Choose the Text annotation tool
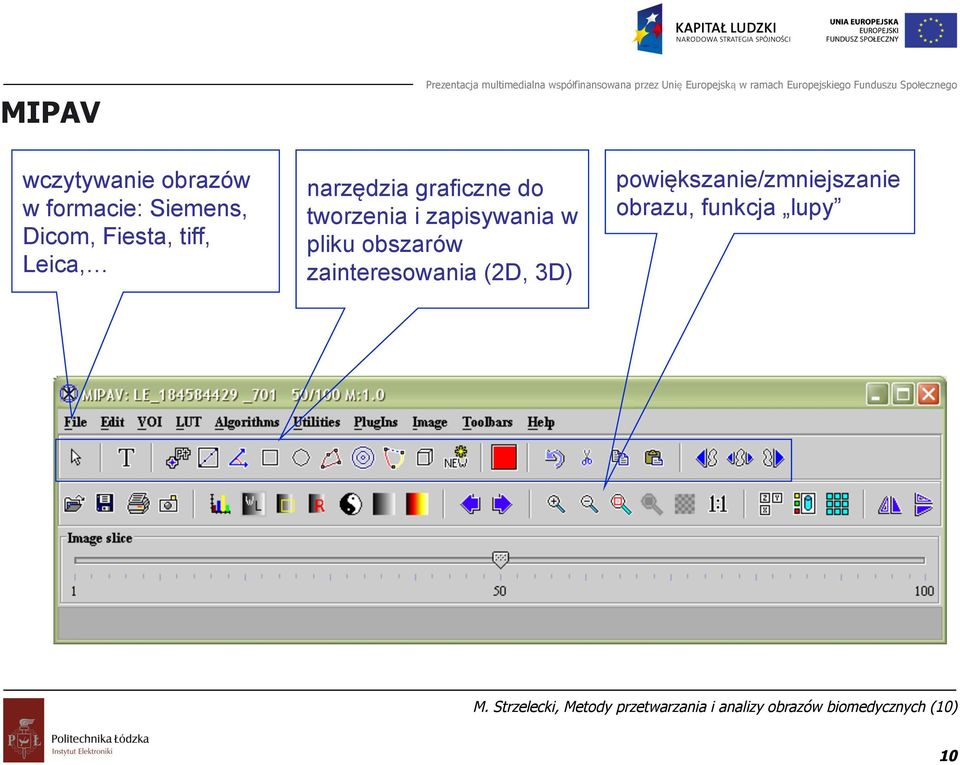The width and height of the screenshot is (960, 765). [x=126, y=458]
